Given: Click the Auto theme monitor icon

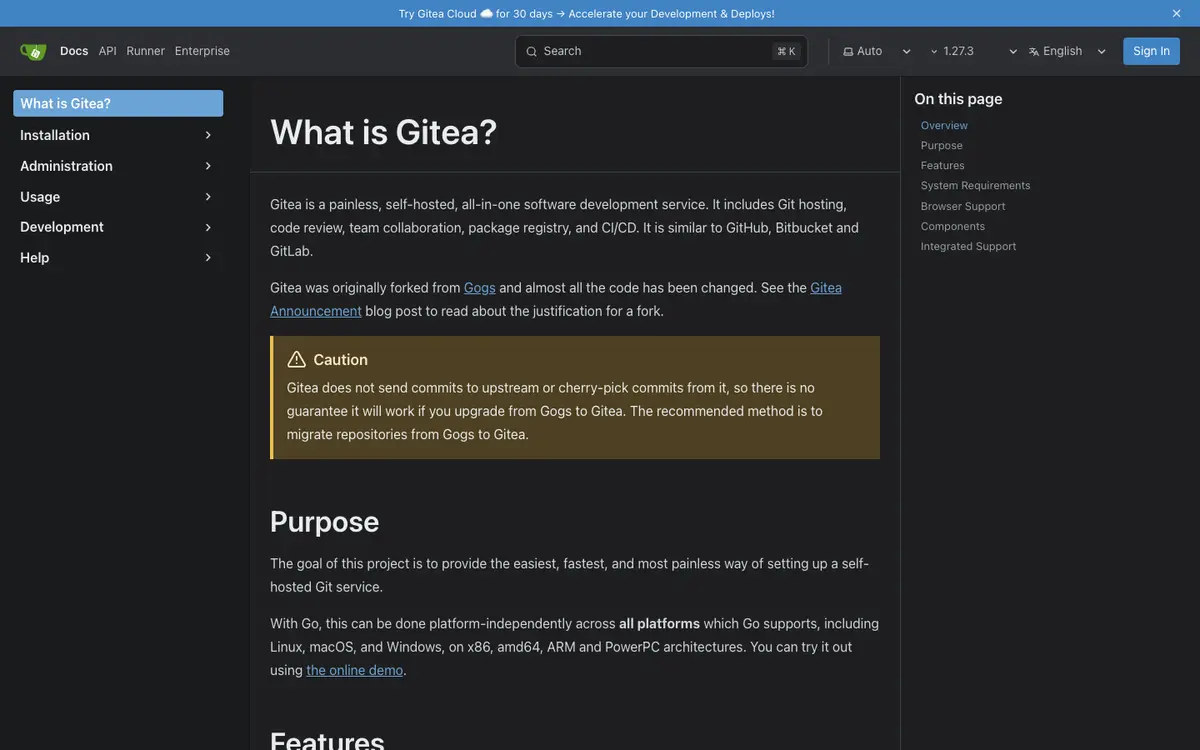Looking at the screenshot, I should coord(848,51).
